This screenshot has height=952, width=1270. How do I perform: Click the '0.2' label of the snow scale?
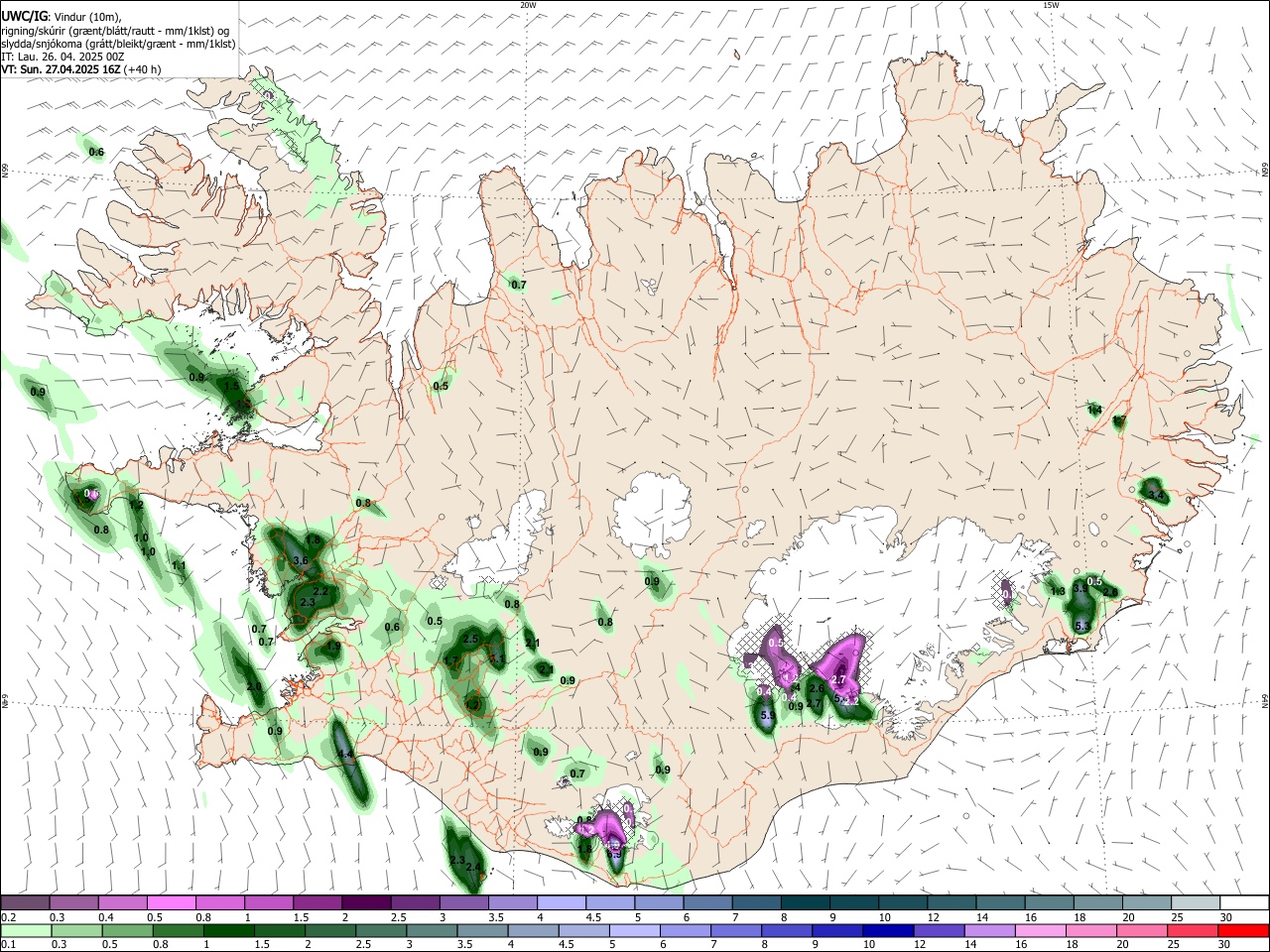click(x=8, y=918)
